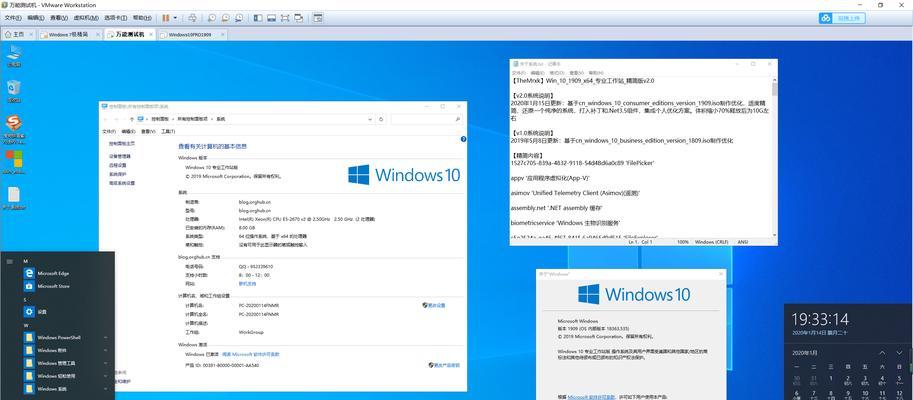913x400 pixels.
Task: Click the Start menu hamburger expand icon
Action: point(9,261)
